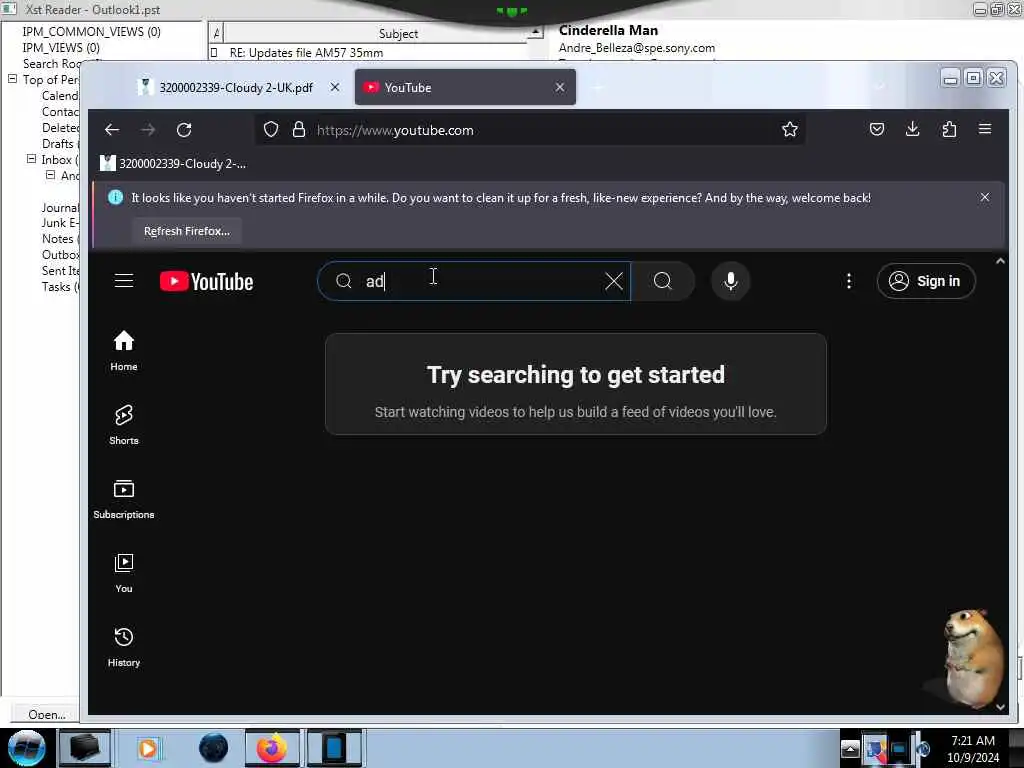Open Firefox extensions panel
Image resolution: width=1024 pixels, height=768 pixels.
[949, 129]
